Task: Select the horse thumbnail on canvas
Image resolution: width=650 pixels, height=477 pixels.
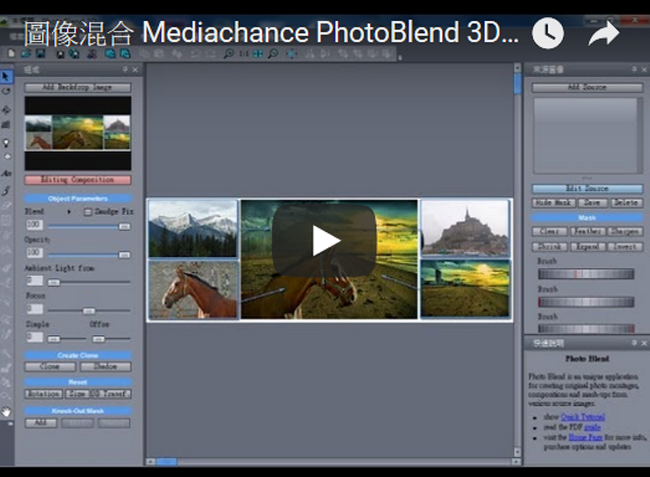Action: pyautogui.click(x=193, y=289)
